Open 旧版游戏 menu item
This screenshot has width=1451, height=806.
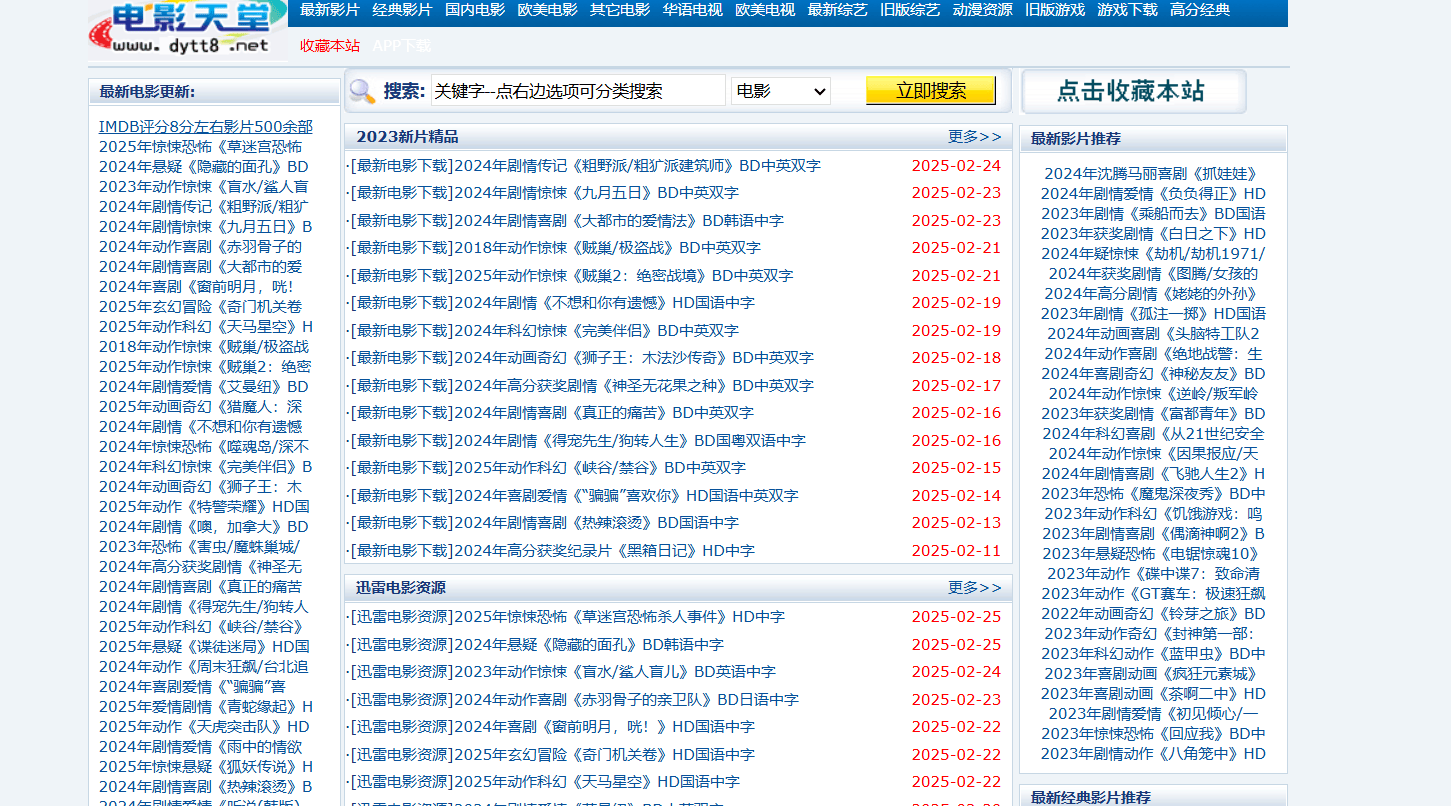(1055, 10)
